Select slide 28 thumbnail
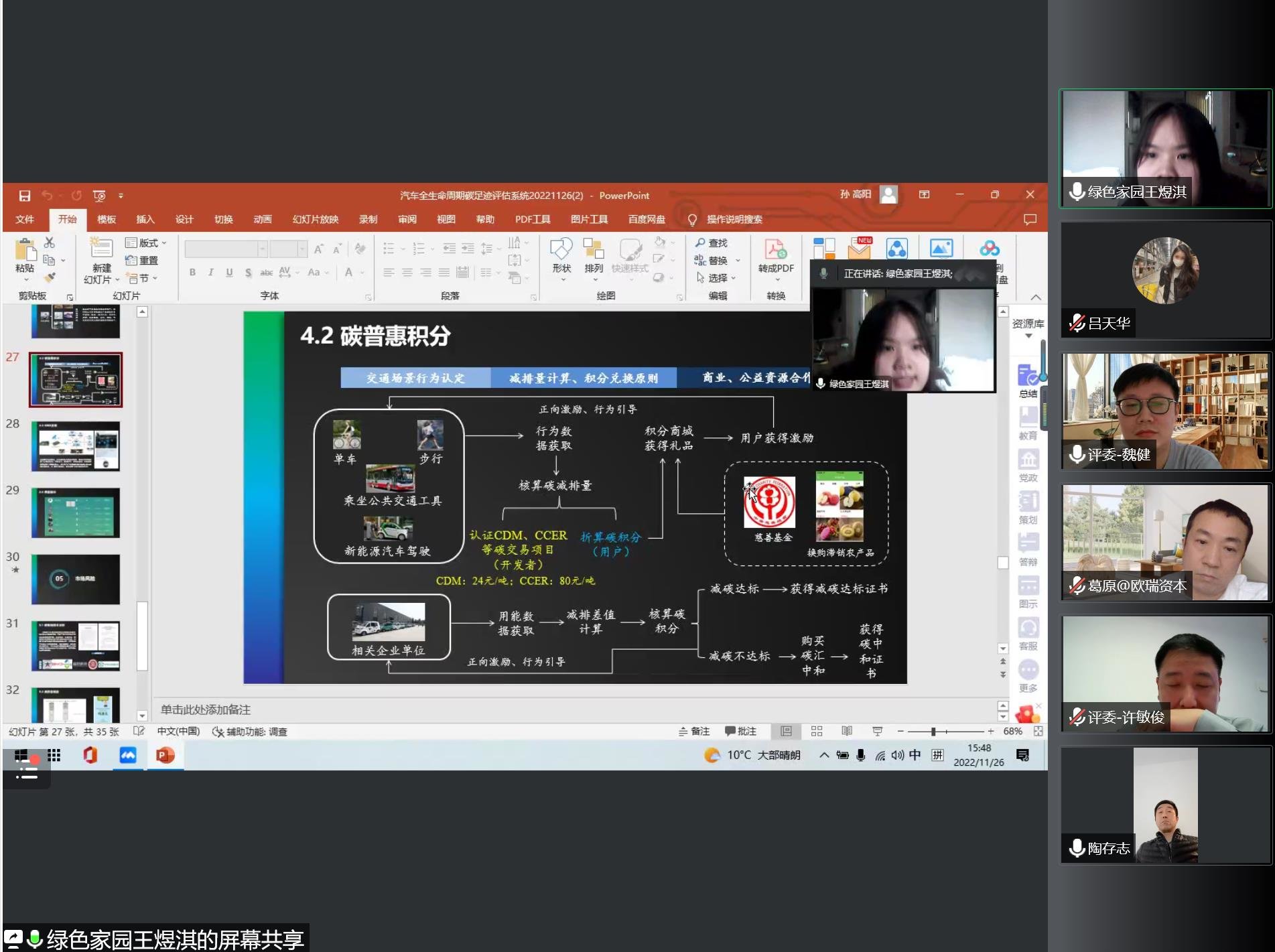This screenshot has height=952, width=1275. pos(76,446)
